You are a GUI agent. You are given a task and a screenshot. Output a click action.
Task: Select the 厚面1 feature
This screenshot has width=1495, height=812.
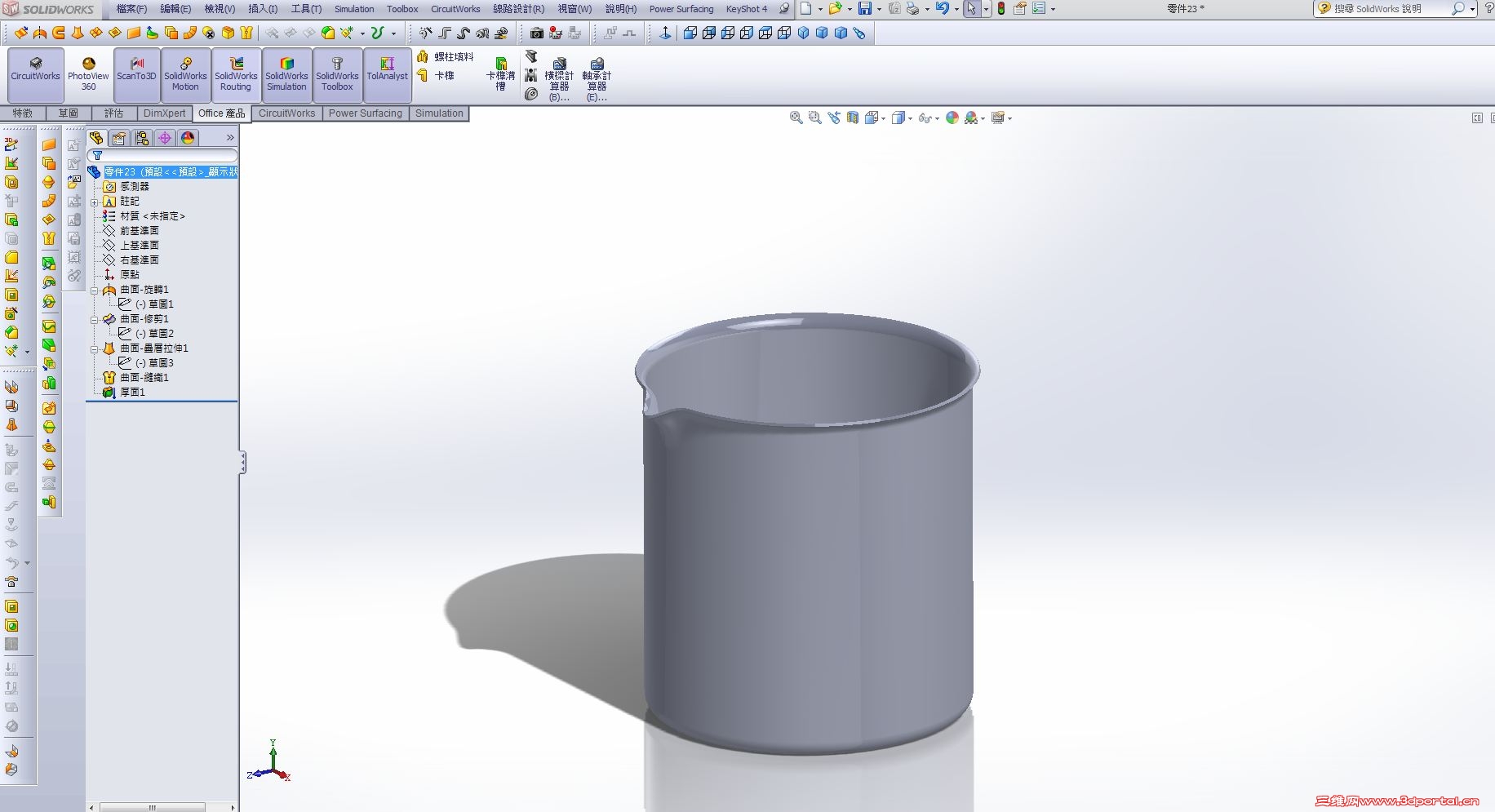pyautogui.click(x=133, y=393)
